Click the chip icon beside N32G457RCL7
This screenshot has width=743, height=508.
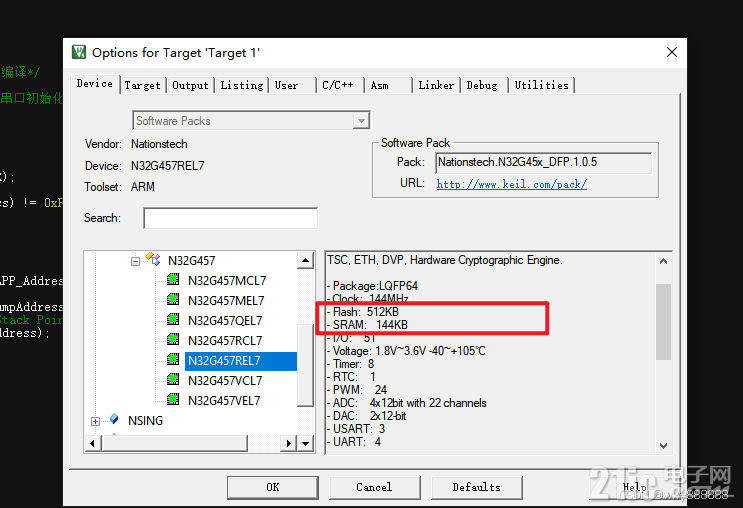tap(173, 339)
